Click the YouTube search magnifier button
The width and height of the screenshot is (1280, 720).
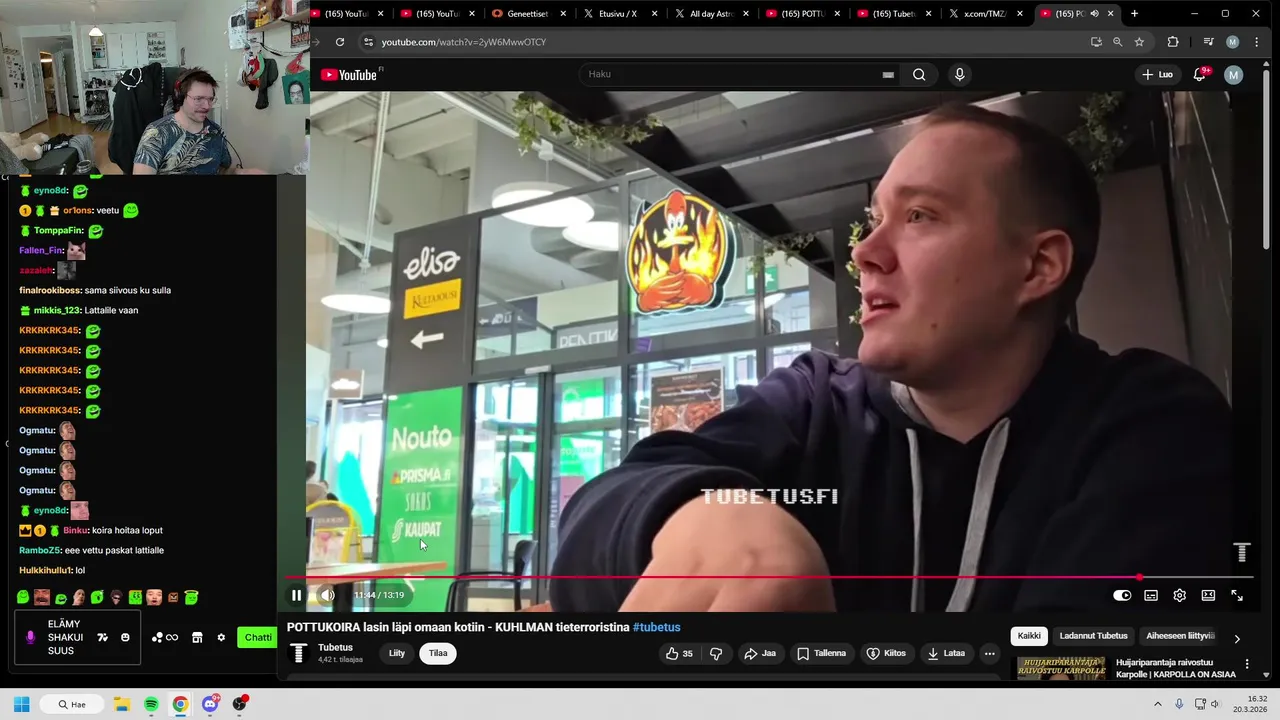click(x=919, y=74)
